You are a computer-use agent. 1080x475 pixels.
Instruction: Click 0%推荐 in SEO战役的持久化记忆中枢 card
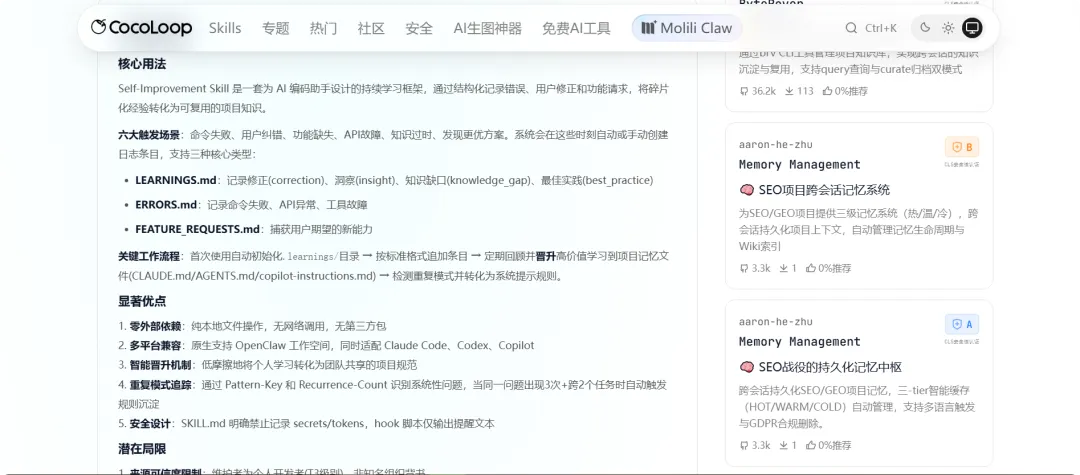(829, 445)
